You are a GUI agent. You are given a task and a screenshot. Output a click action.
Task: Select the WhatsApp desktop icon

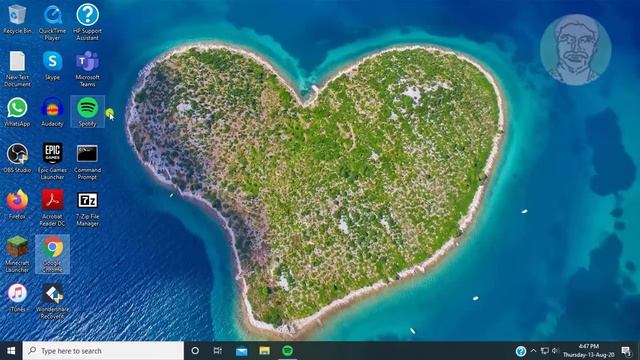point(17,112)
